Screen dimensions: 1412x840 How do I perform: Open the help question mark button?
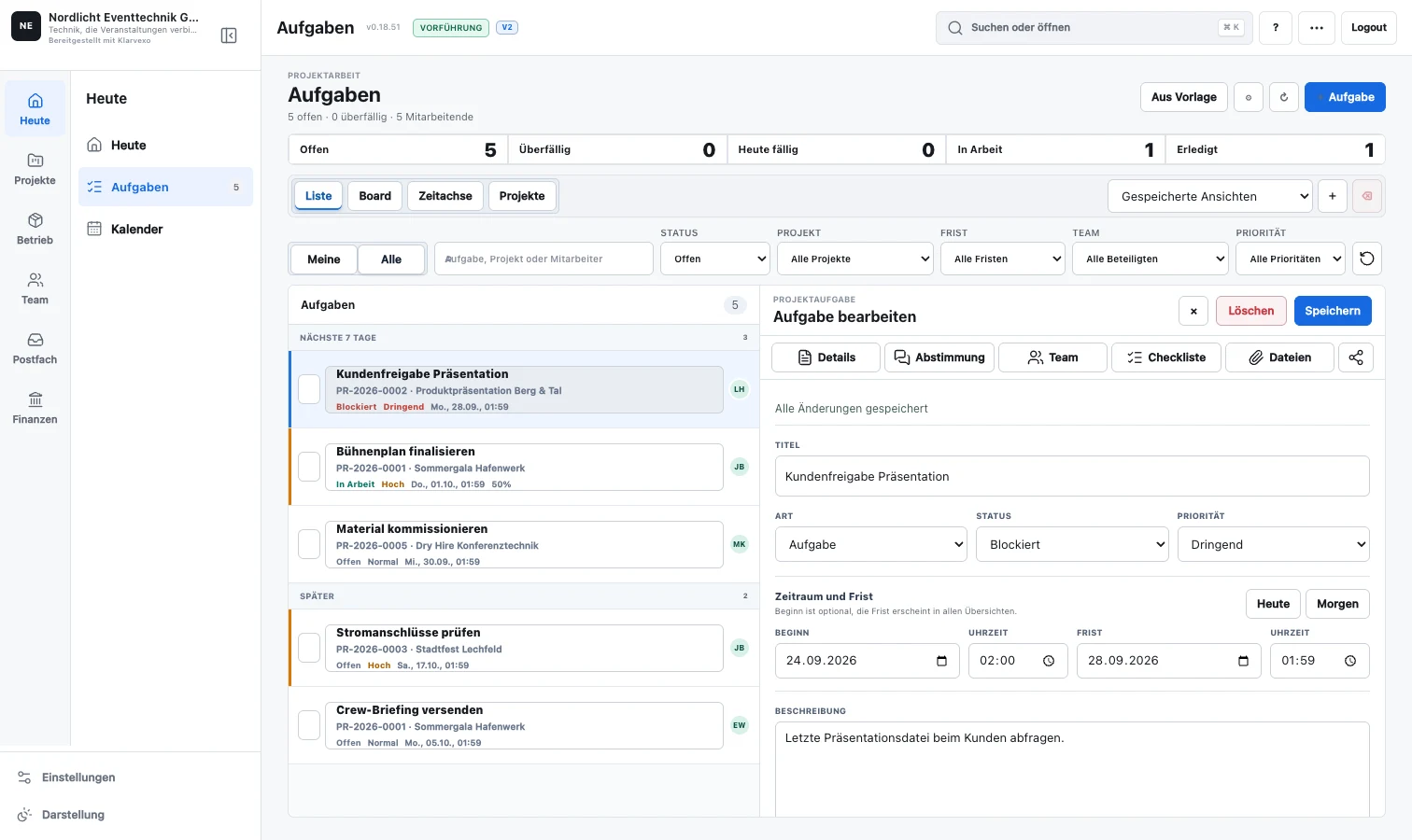tap(1276, 28)
